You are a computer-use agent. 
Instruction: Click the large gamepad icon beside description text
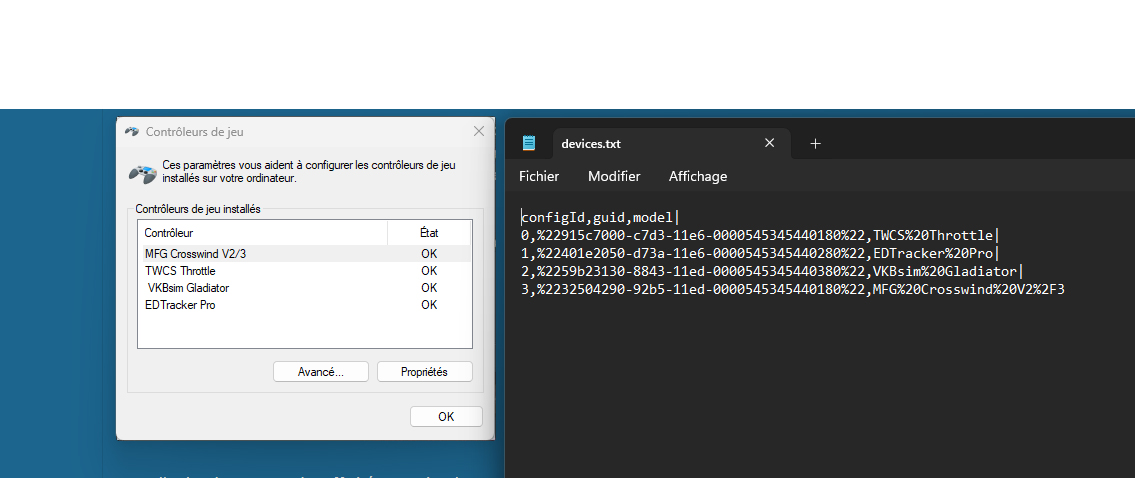(x=143, y=174)
